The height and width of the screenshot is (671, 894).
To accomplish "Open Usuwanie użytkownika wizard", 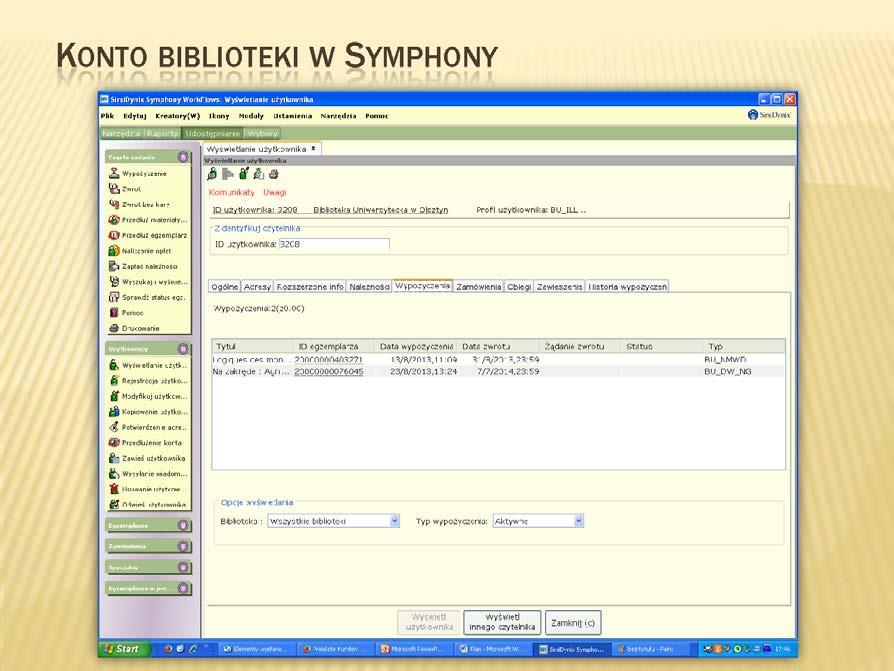I will pyautogui.click(x=148, y=489).
